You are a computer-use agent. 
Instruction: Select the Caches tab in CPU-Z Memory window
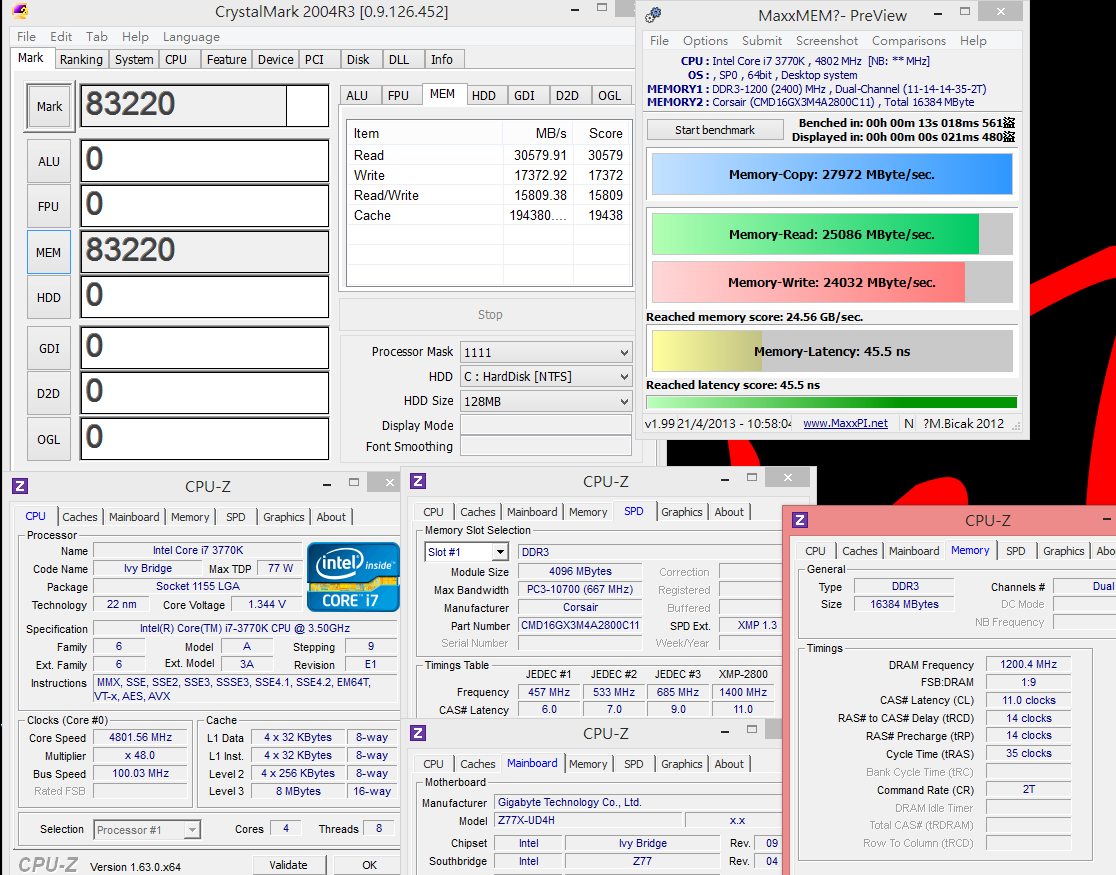pos(859,551)
